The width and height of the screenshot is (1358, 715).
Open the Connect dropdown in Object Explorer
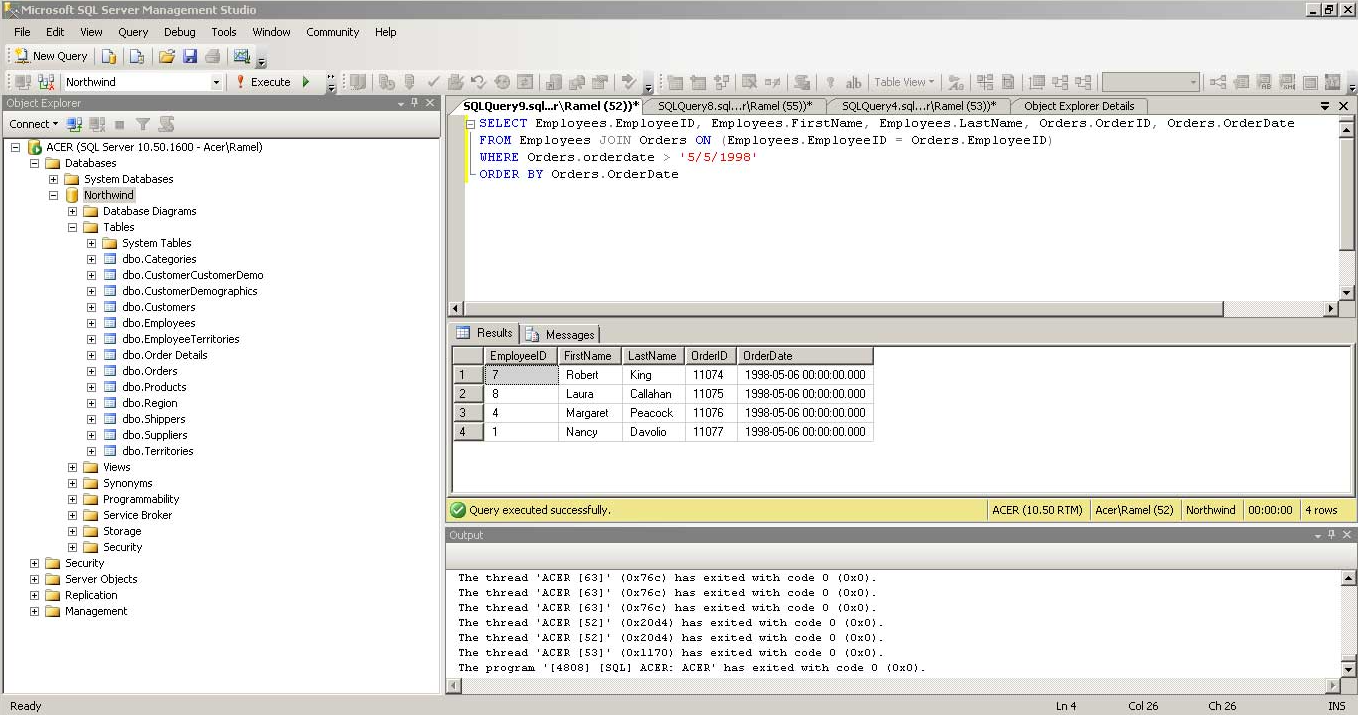(34, 124)
